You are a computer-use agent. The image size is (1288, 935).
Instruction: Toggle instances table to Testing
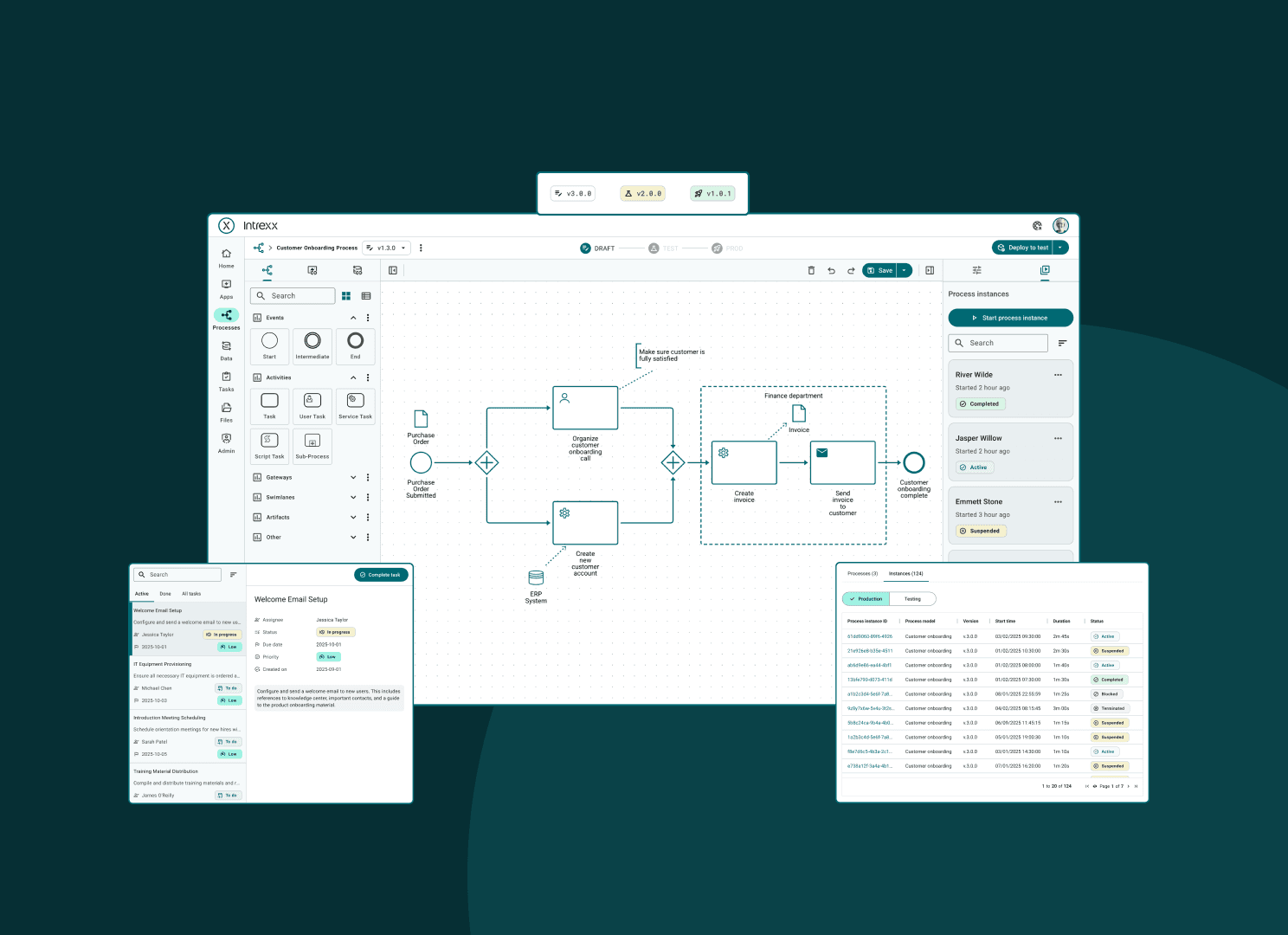point(912,599)
